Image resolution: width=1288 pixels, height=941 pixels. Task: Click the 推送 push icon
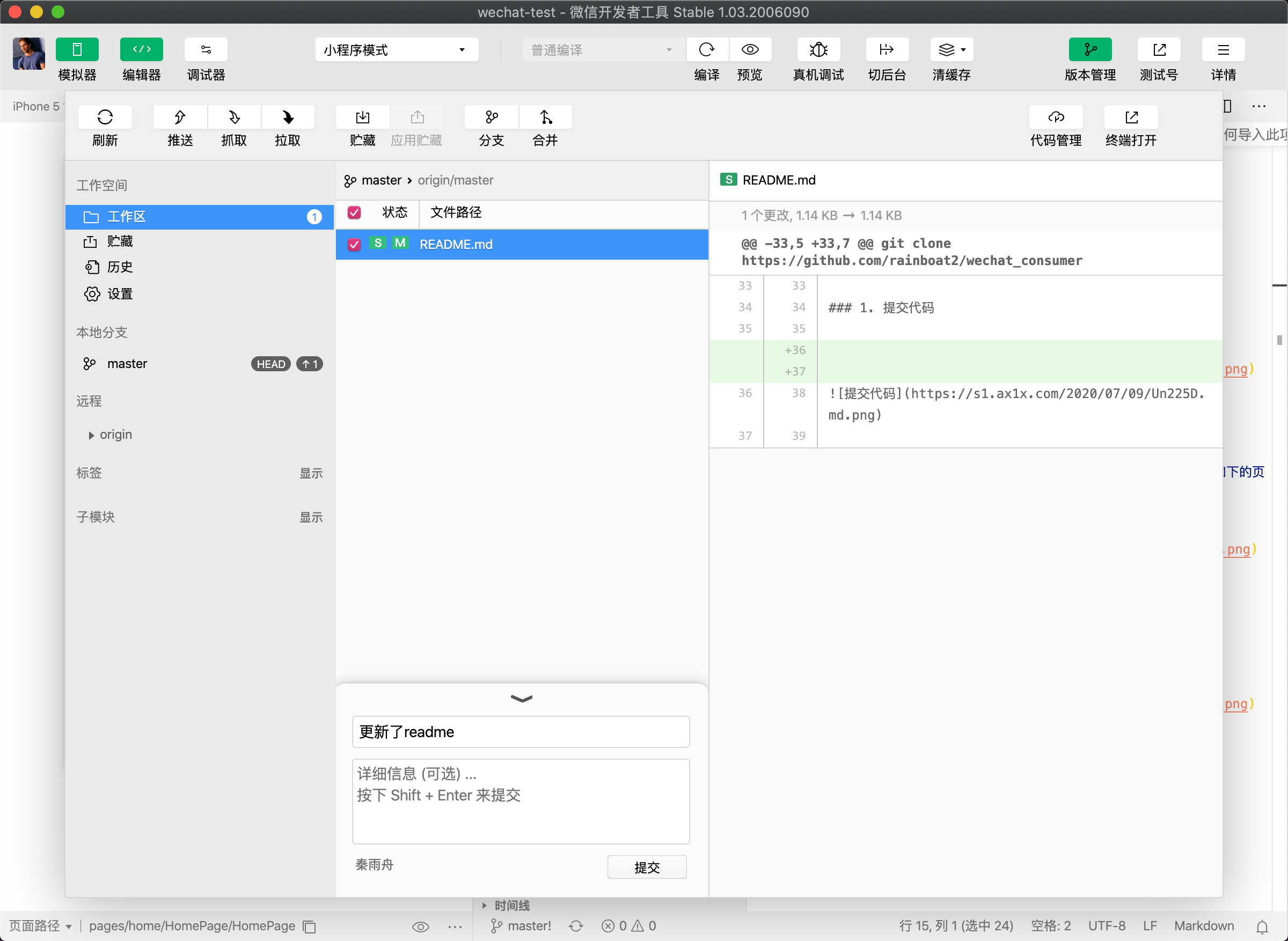(180, 117)
